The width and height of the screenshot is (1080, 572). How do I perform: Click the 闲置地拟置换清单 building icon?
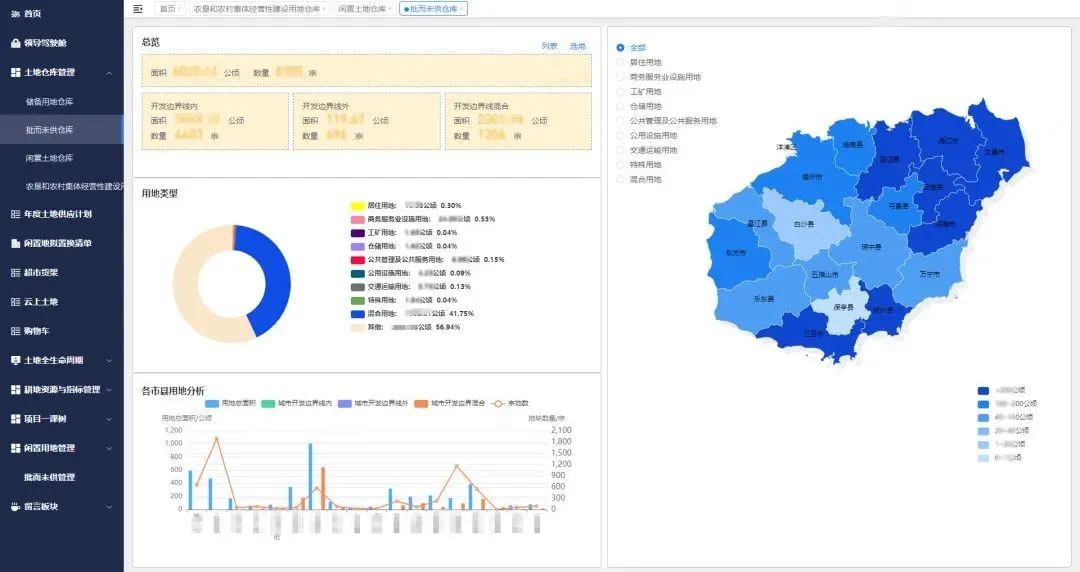tap(15, 243)
